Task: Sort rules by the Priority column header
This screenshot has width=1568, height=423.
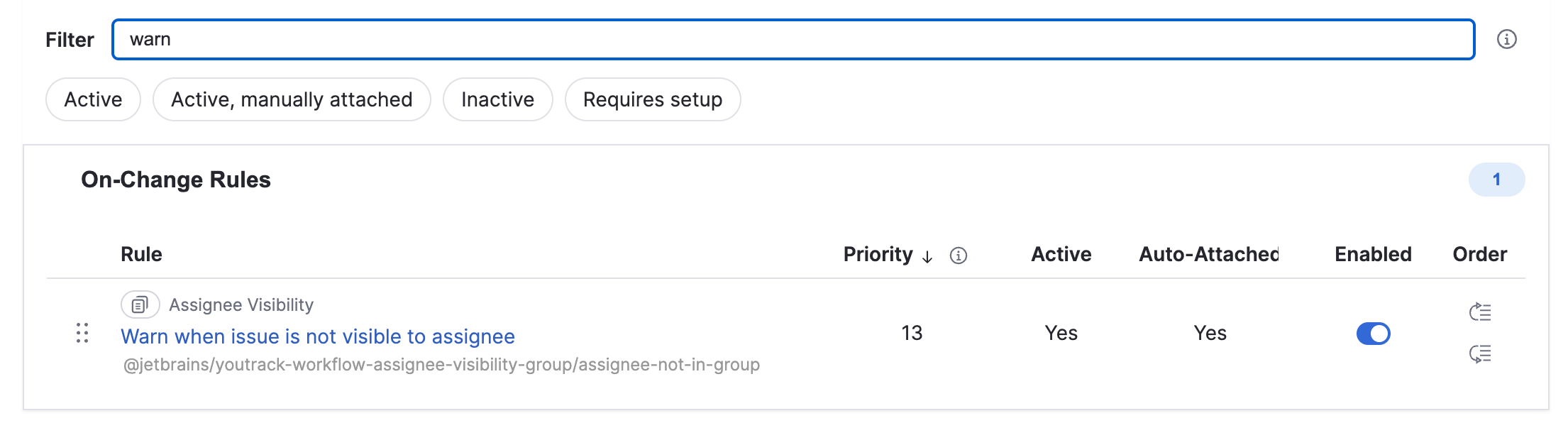Action: click(878, 254)
